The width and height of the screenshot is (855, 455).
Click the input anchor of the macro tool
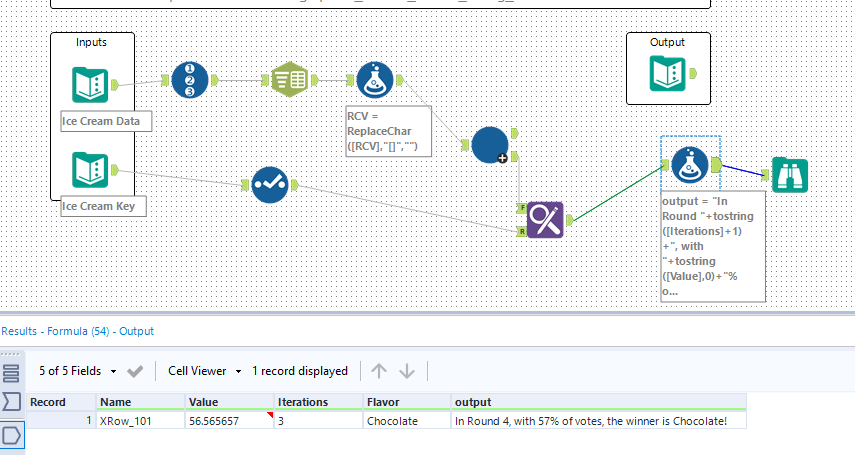point(465,145)
